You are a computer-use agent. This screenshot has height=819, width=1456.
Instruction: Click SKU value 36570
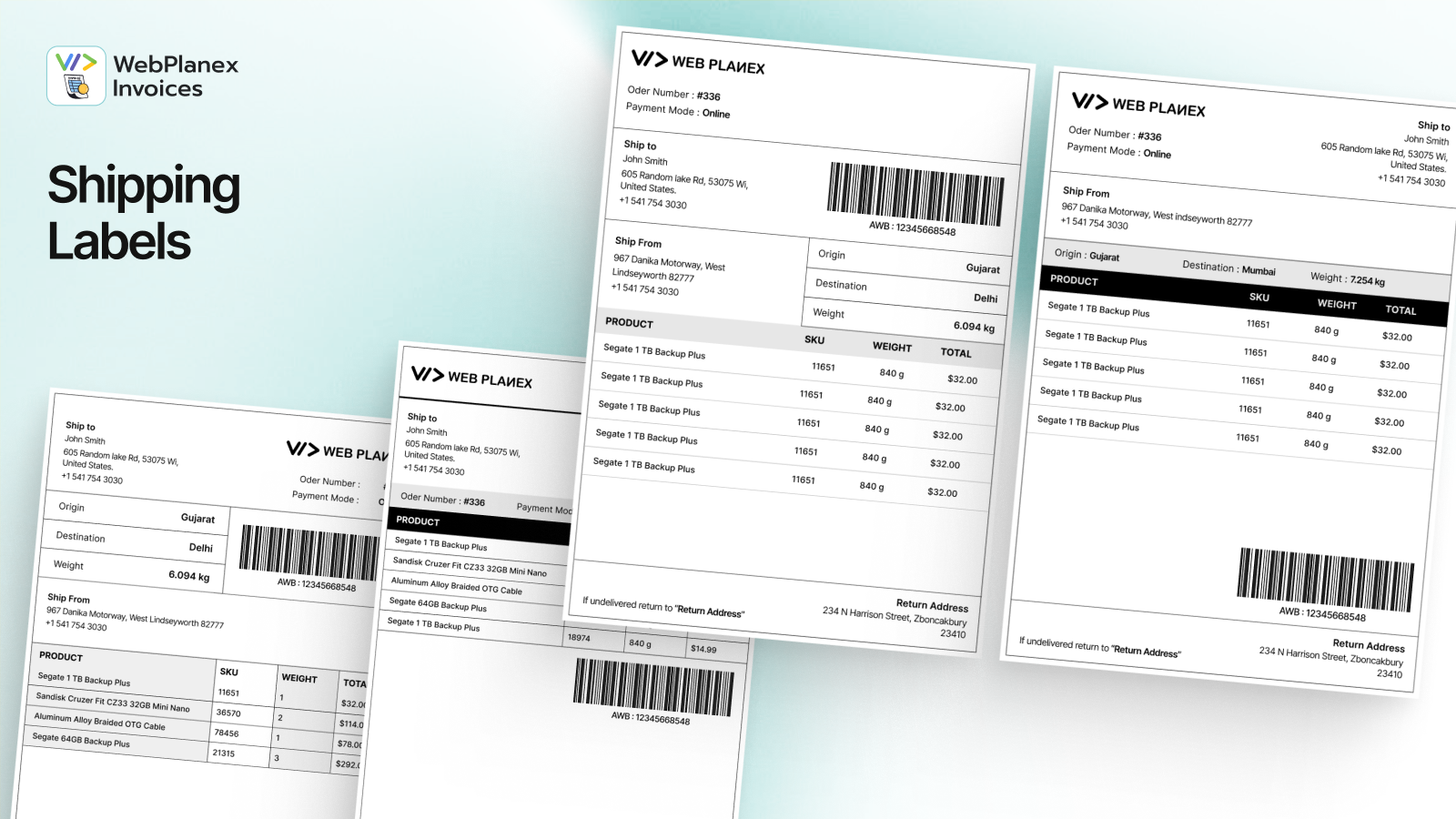click(228, 713)
